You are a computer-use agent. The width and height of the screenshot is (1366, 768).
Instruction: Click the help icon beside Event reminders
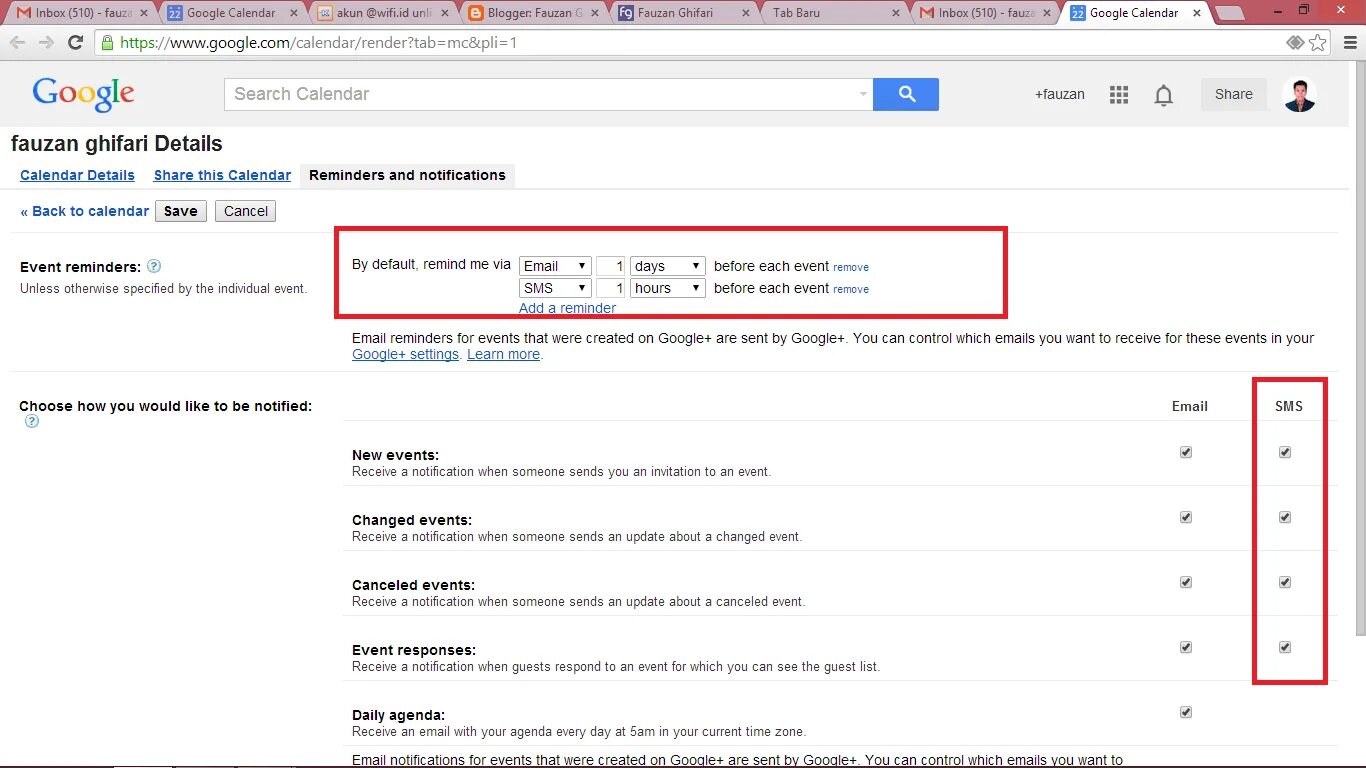154,266
